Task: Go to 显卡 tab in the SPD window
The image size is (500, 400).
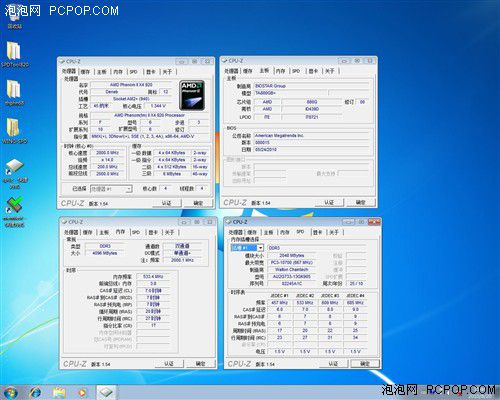Action: (x=318, y=232)
